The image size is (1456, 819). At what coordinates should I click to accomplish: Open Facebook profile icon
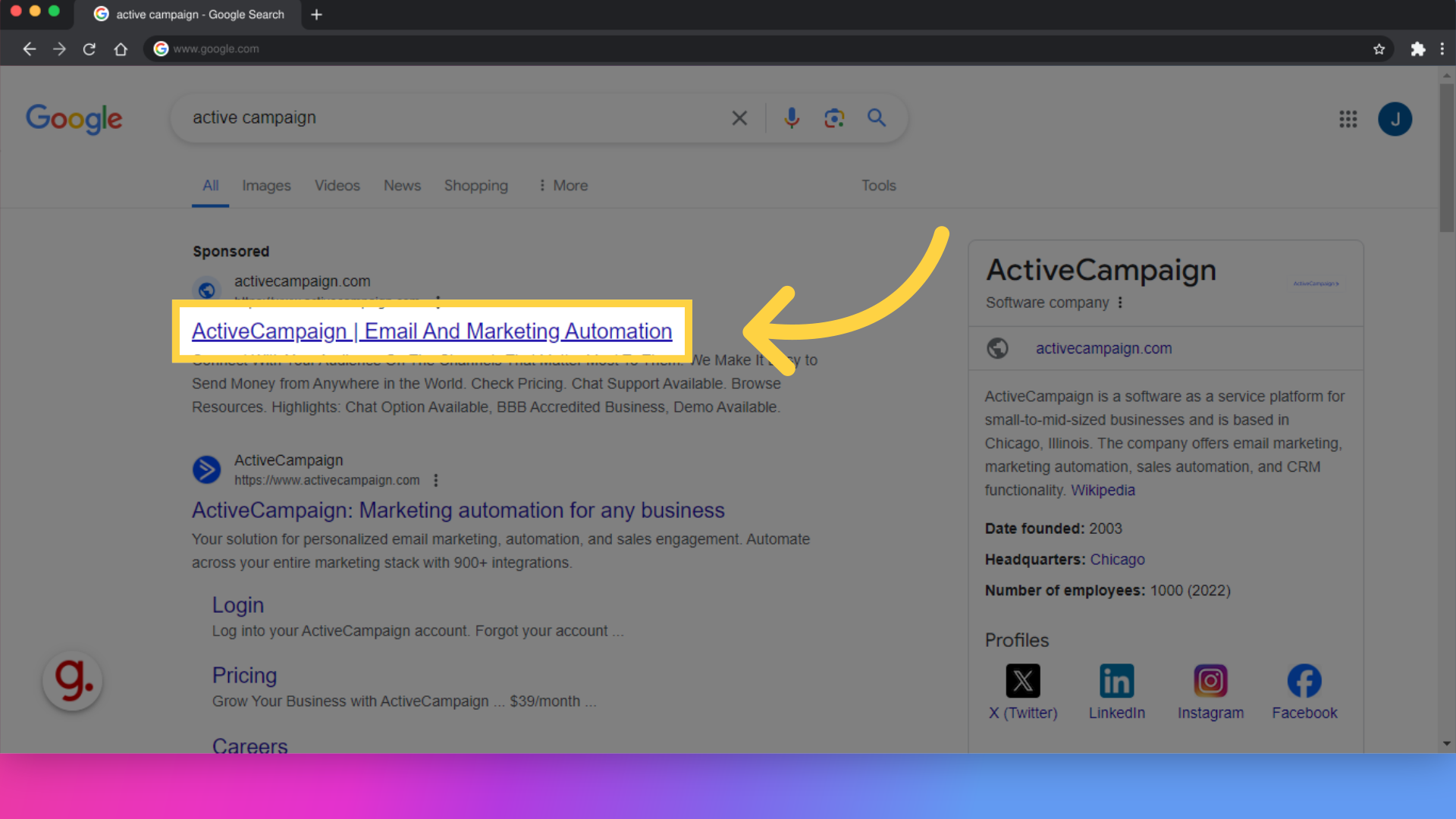1304,681
